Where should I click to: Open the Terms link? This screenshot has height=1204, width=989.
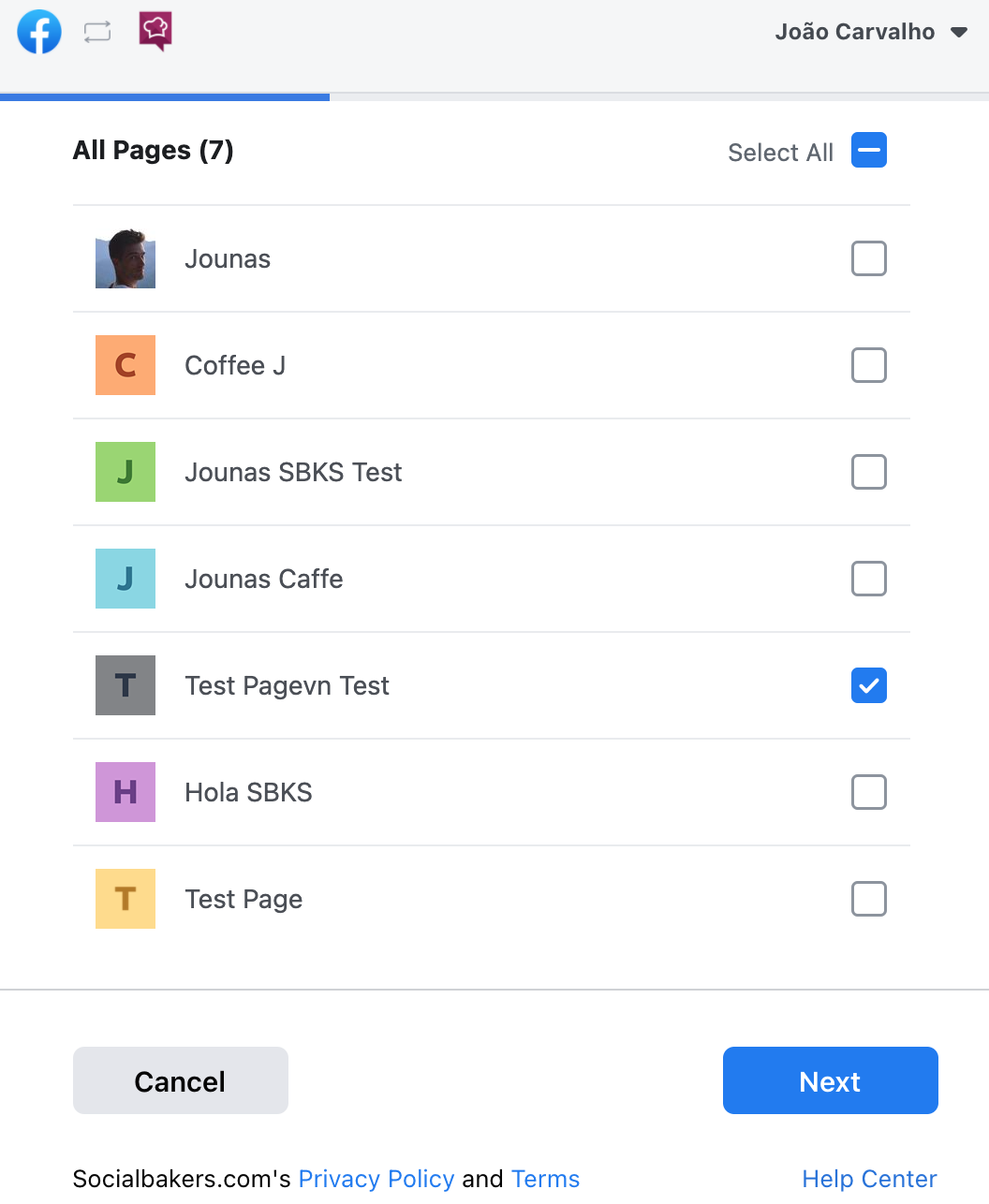click(546, 1179)
